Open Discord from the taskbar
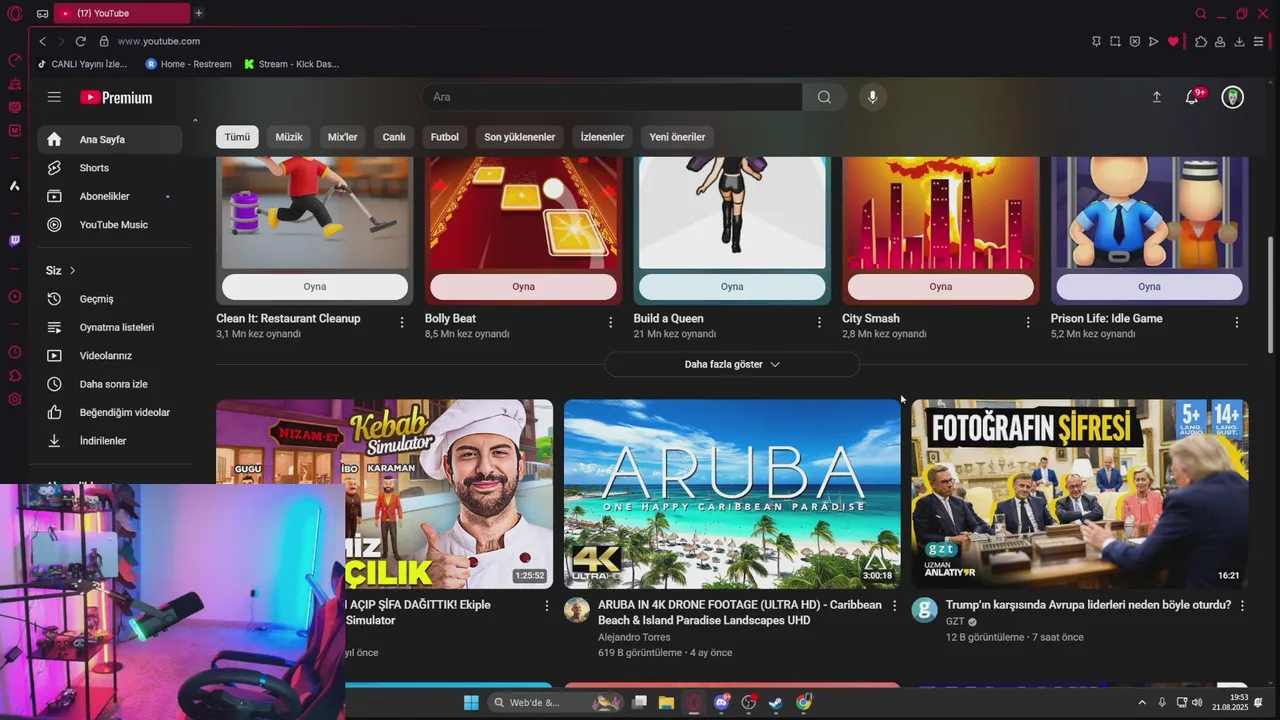This screenshot has height=720, width=1280. (722, 703)
